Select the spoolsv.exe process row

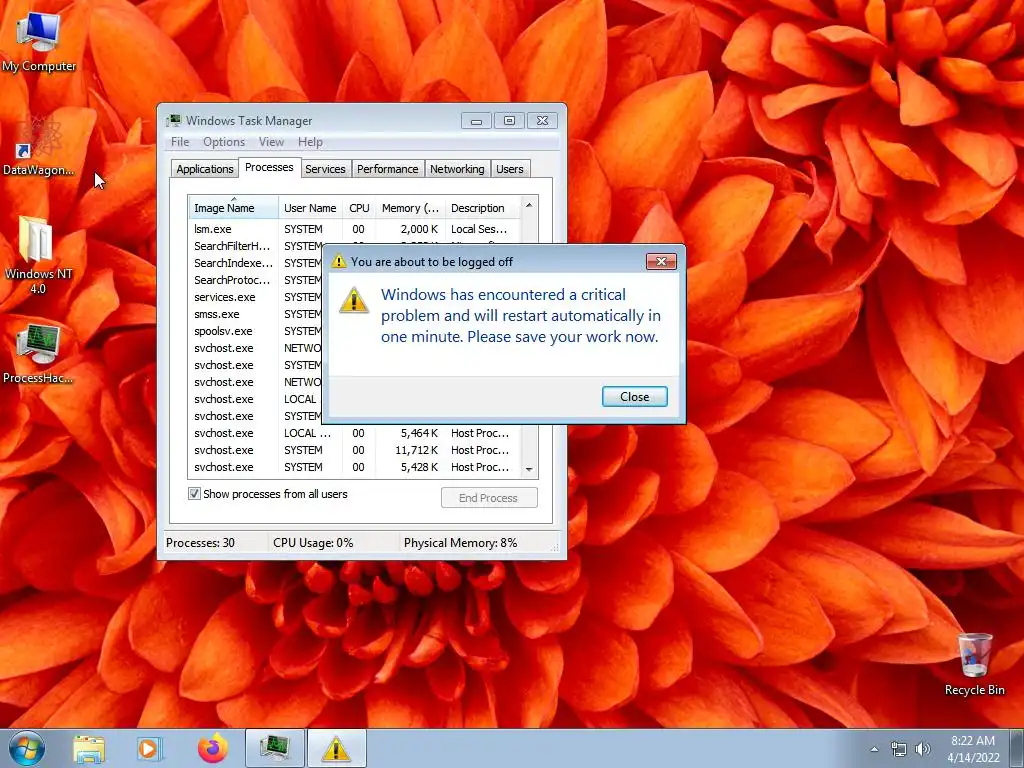click(255, 330)
